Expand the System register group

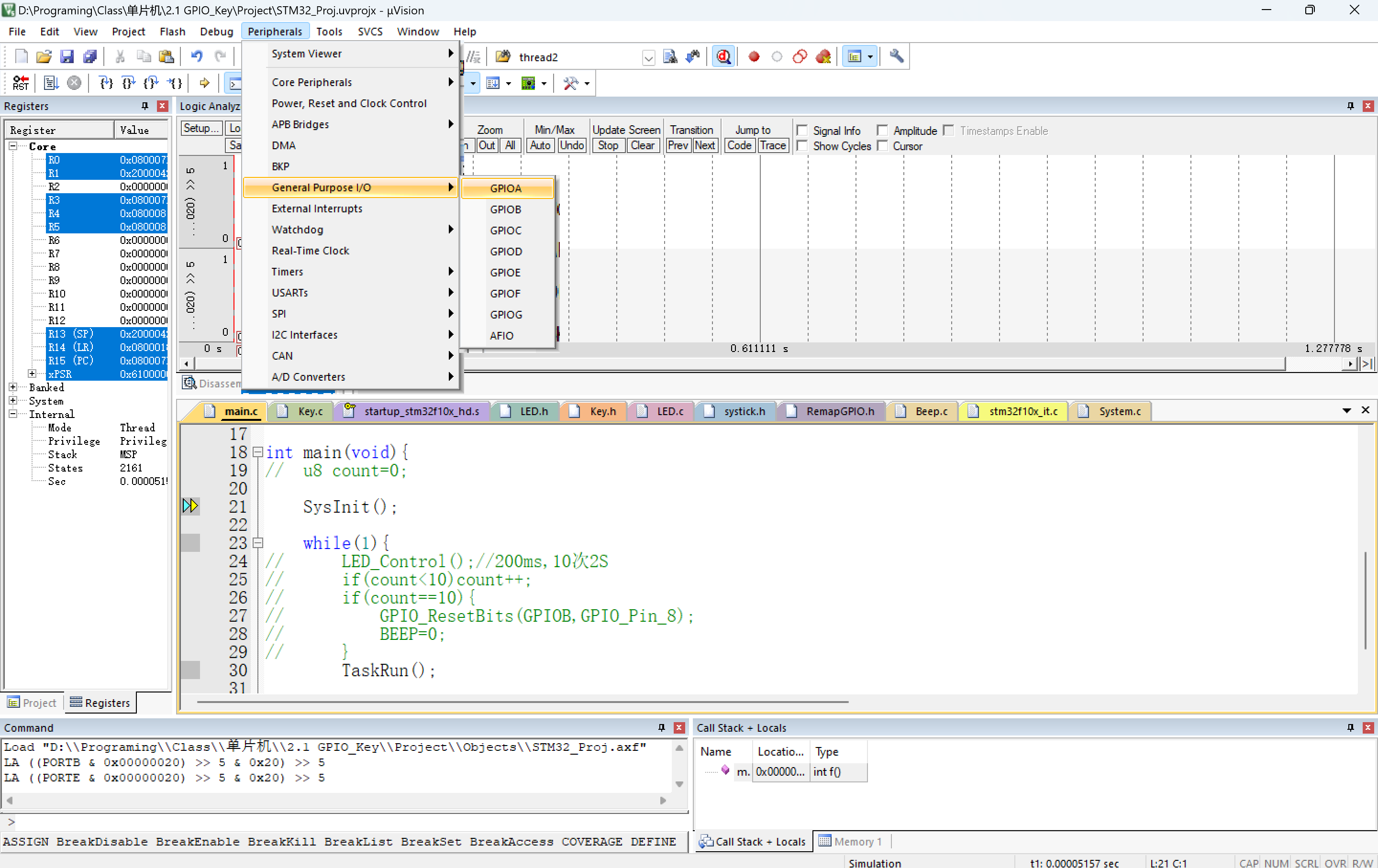12,400
